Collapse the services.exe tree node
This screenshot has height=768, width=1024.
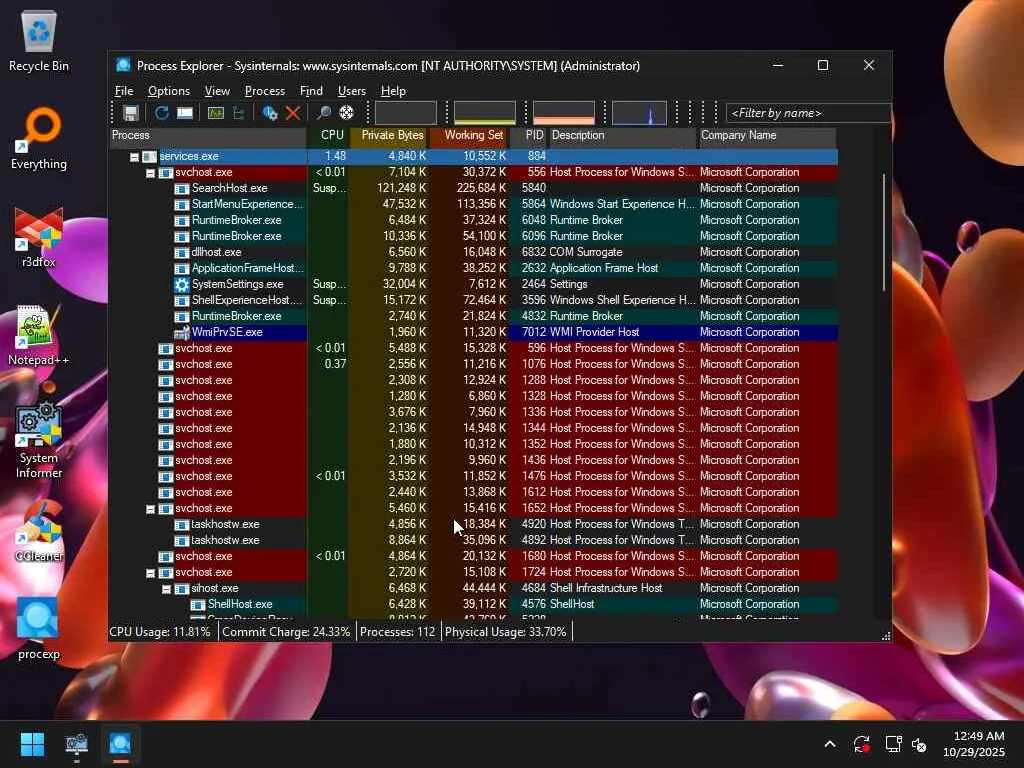(x=134, y=157)
